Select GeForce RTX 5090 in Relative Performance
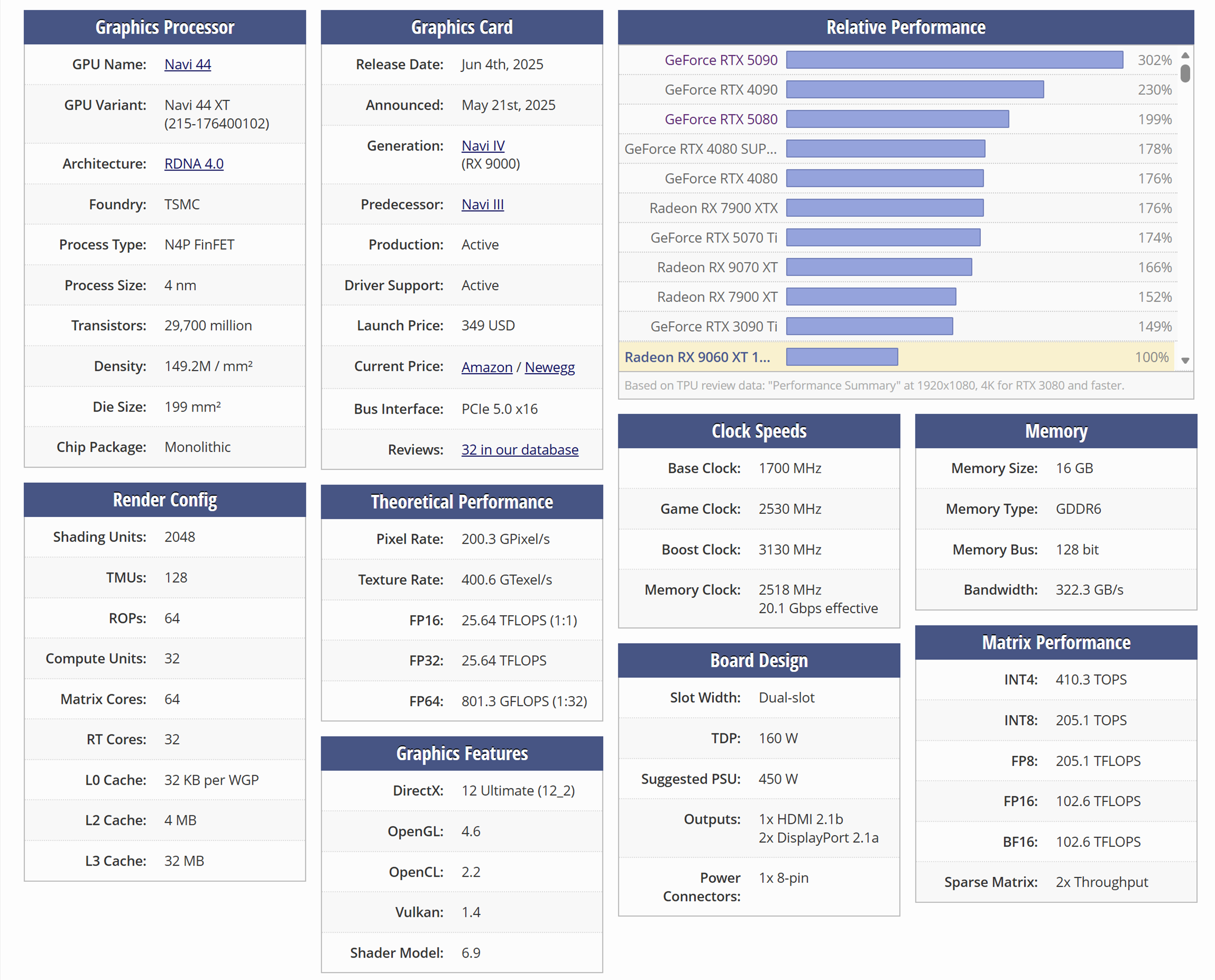1215x980 pixels. pos(721,60)
